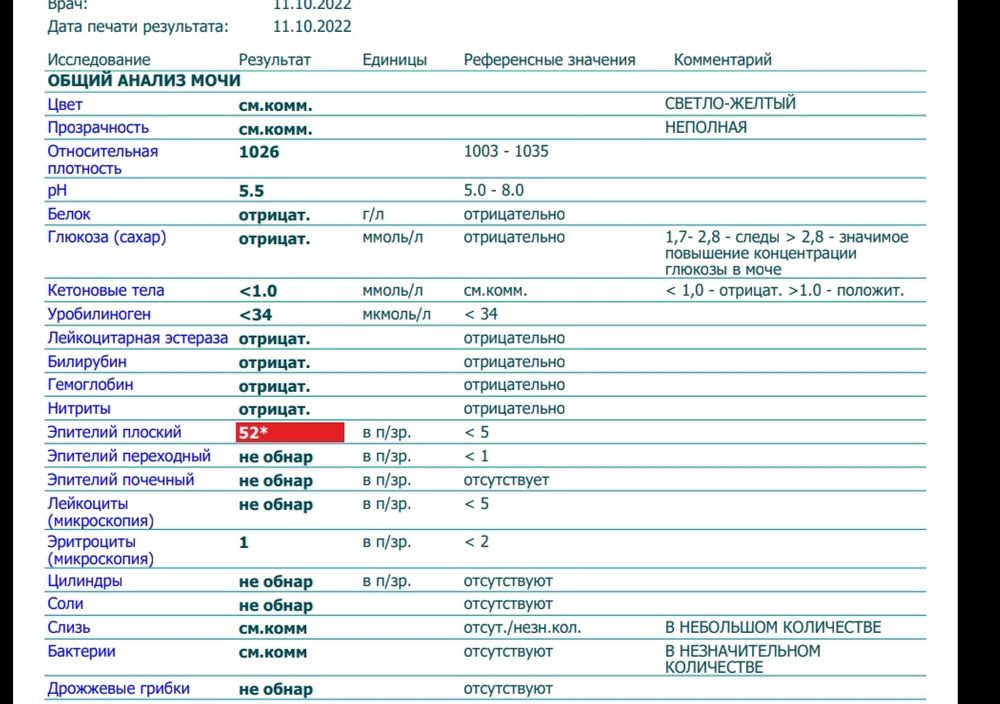This screenshot has width=1000, height=704.
Task: Click the 'pH' row name
Action: [x=57, y=191]
